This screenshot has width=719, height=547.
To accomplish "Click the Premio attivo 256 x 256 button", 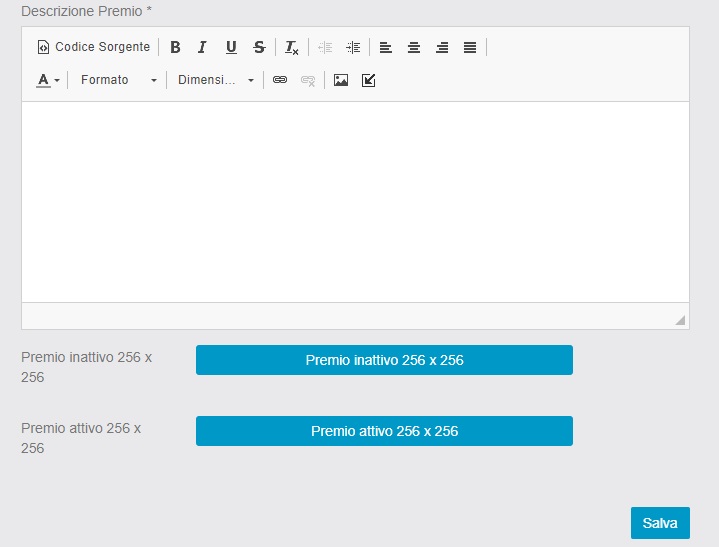I will [384, 431].
